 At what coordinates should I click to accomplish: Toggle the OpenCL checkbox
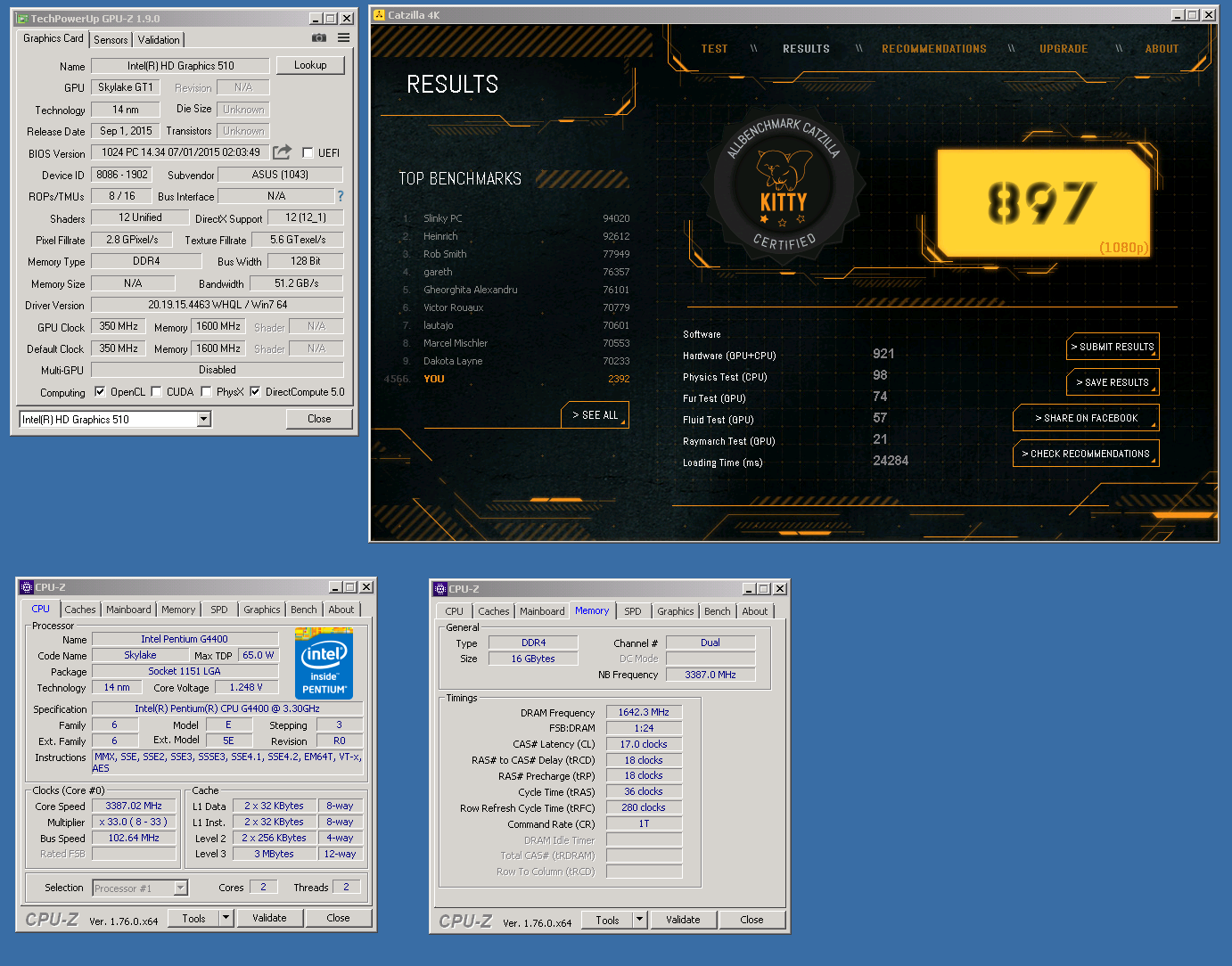click(100, 391)
